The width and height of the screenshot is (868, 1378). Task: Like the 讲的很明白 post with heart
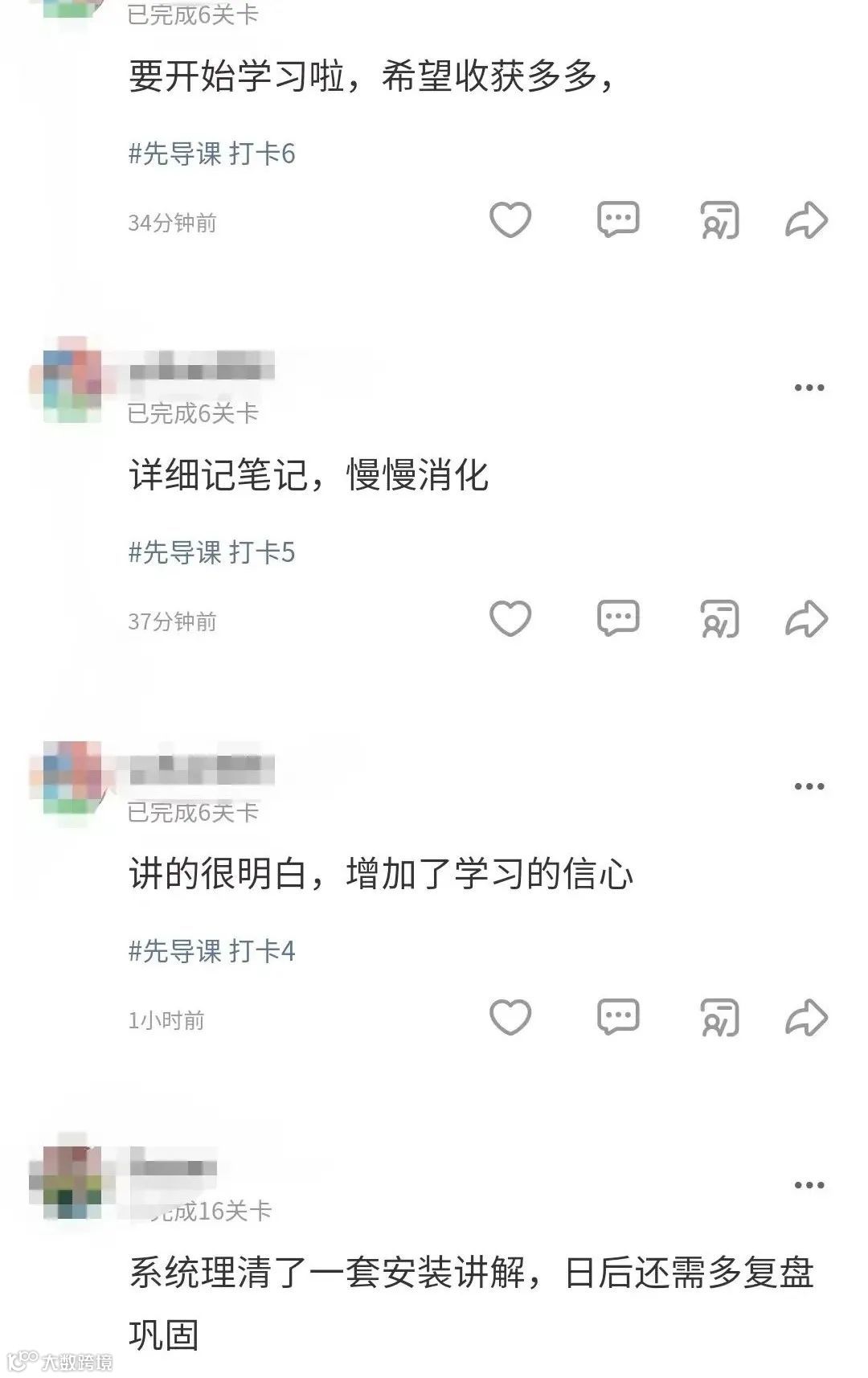pos(510,1017)
